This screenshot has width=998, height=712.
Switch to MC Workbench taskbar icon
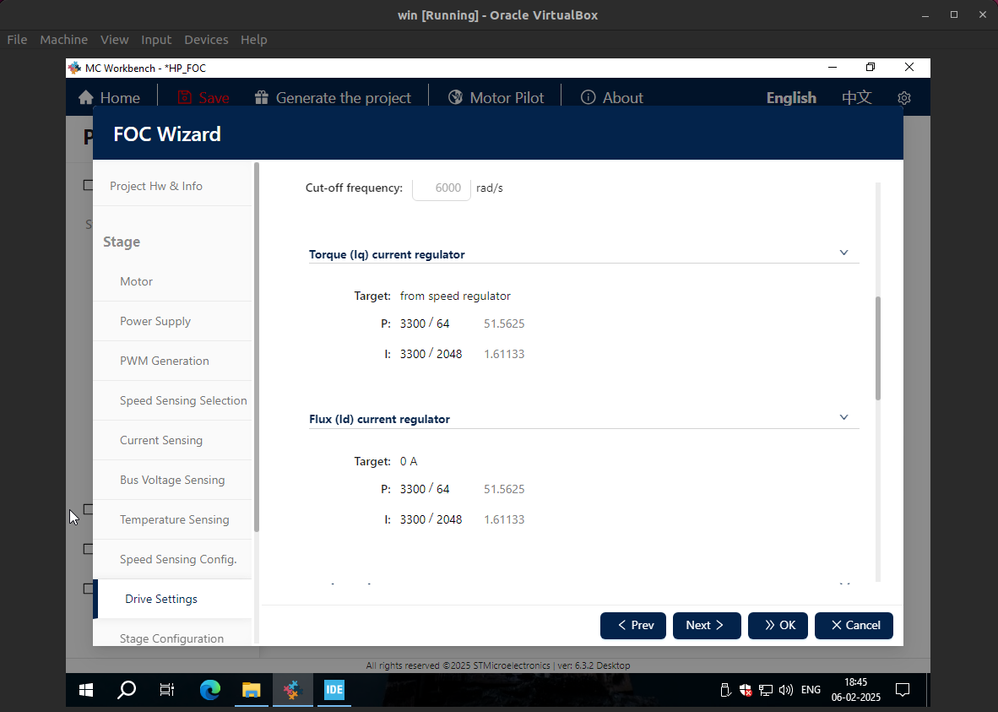292,690
